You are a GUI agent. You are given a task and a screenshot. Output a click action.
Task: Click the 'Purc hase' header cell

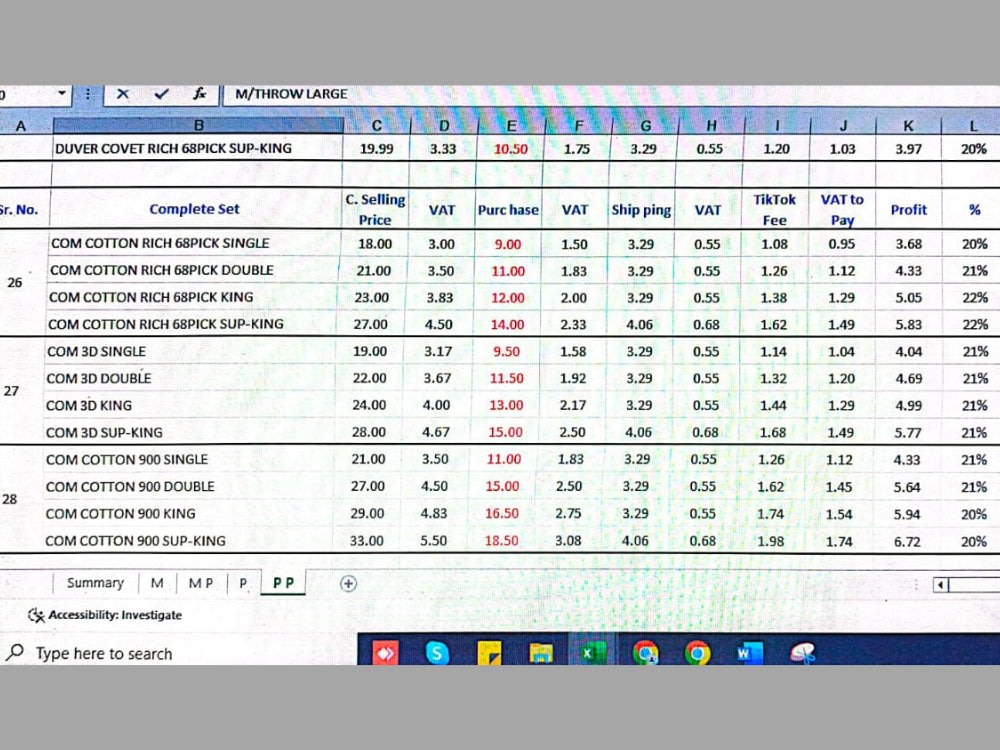tap(508, 209)
